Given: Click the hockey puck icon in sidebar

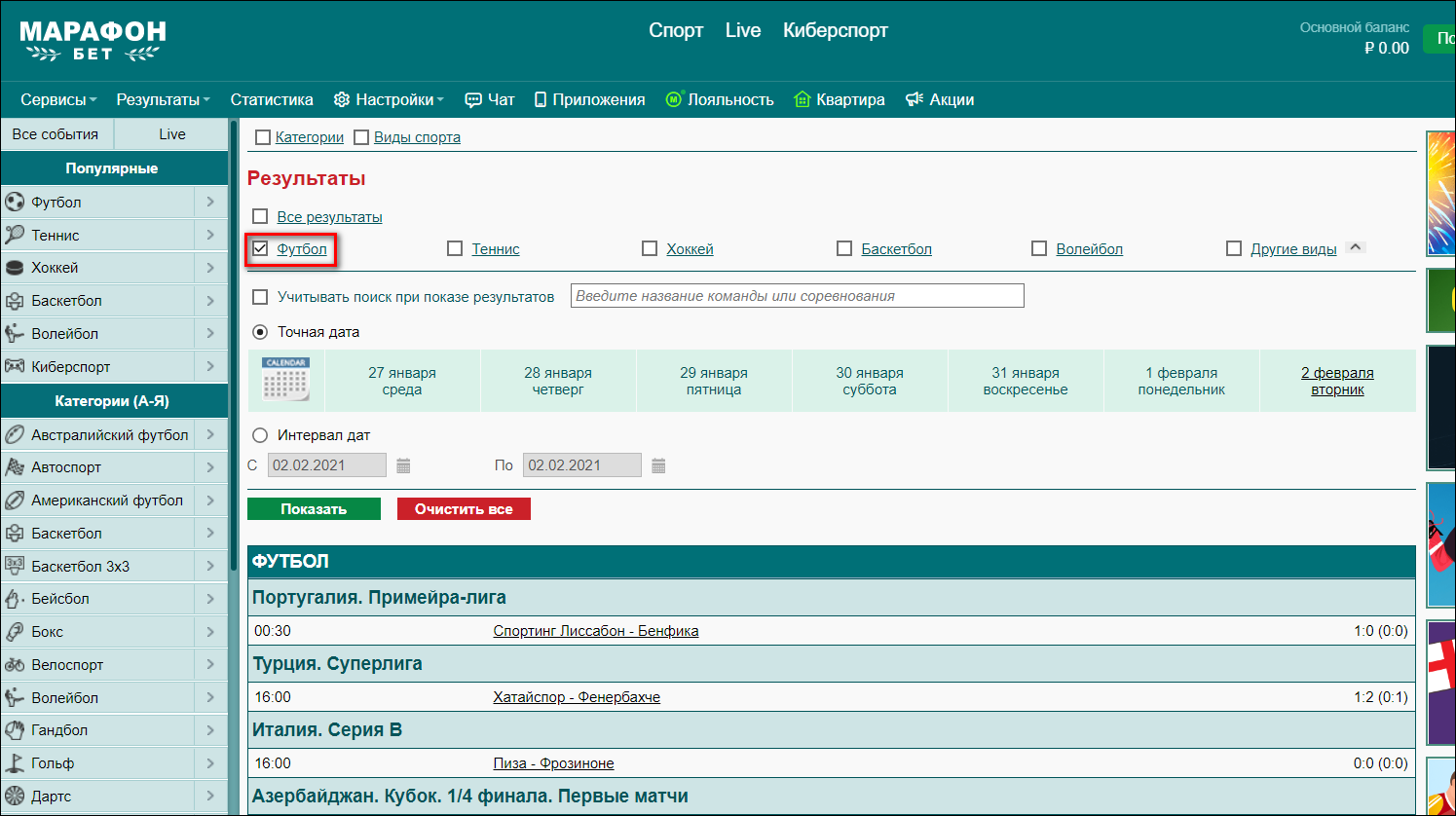Looking at the screenshot, I should point(15,268).
